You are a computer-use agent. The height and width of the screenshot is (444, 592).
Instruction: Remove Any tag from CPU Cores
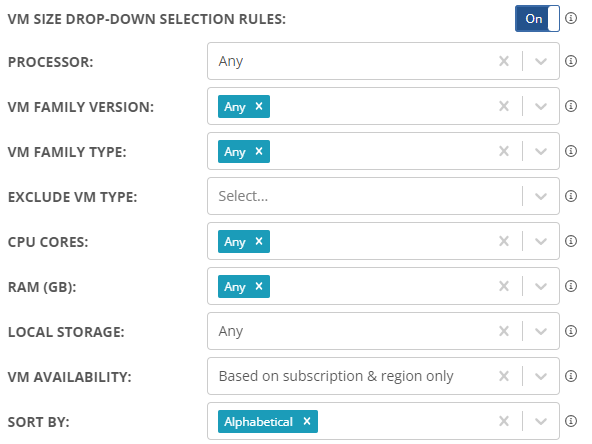click(x=259, y=241)
